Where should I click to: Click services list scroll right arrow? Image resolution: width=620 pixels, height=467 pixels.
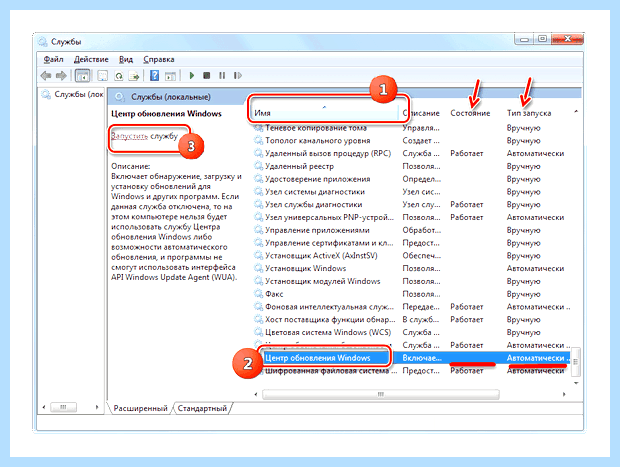564,394
